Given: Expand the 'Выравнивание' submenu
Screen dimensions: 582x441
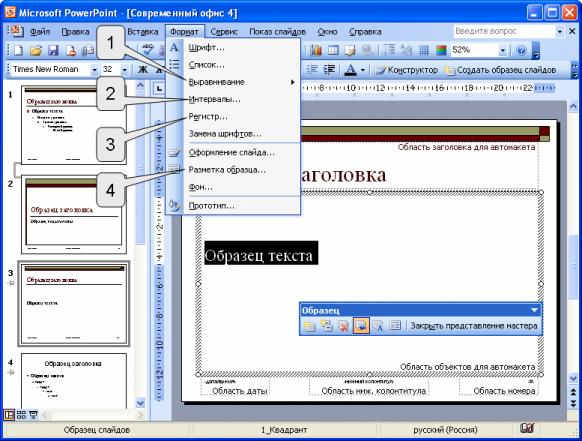Looking at the screenshot, I should pyautogui.click(x=233, y=82).
